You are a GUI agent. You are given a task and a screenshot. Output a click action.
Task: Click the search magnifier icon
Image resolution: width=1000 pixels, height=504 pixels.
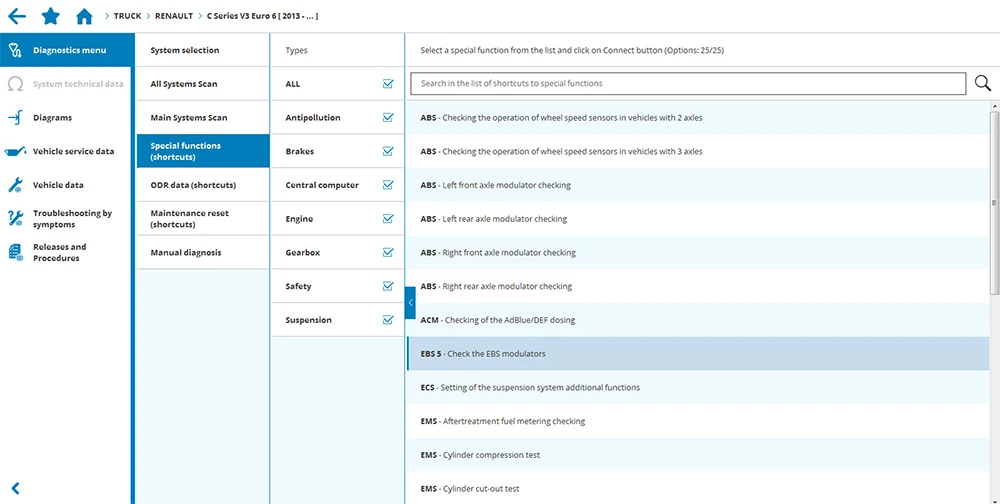(983, 83)
